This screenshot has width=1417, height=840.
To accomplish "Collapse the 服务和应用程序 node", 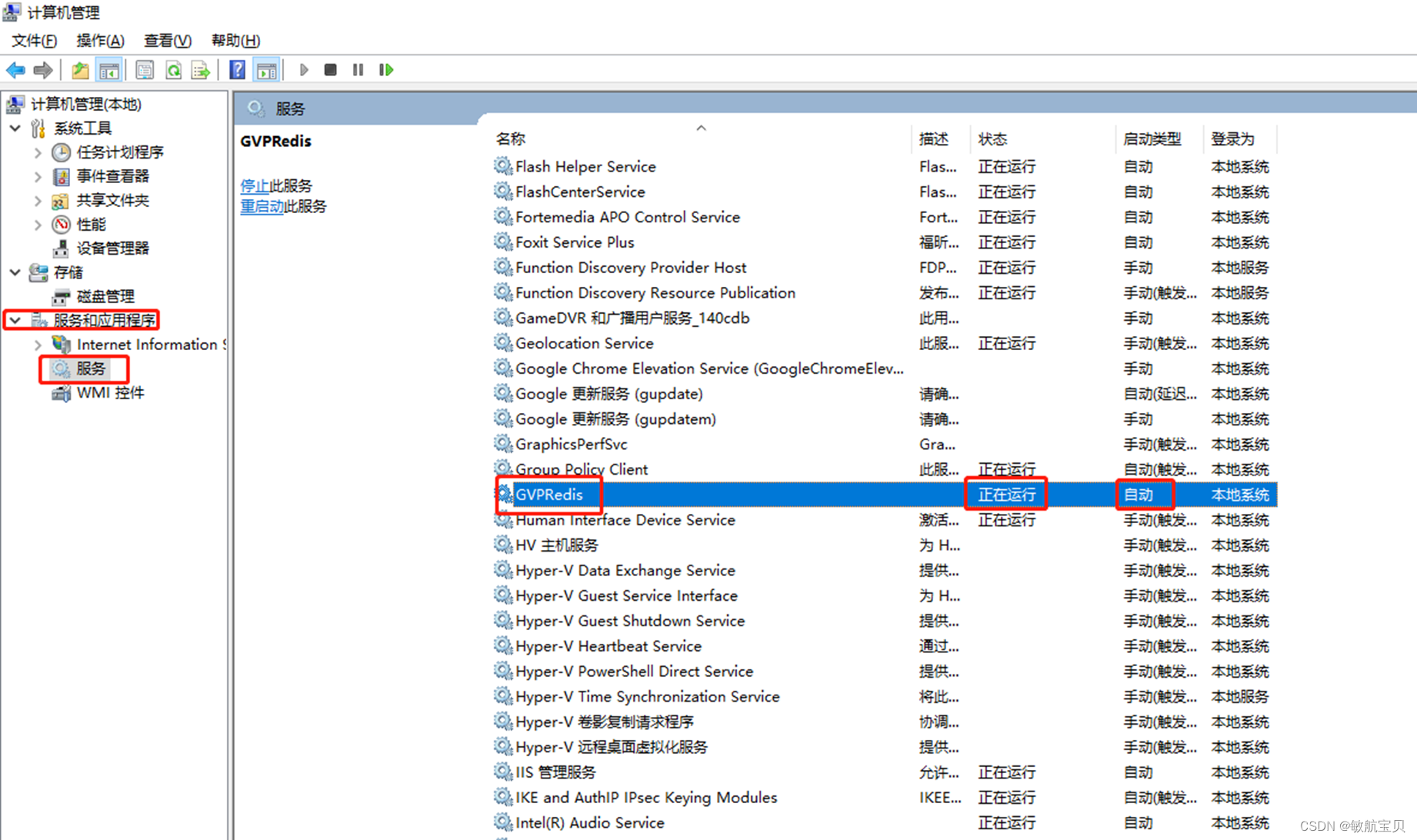I will tap(15, 320).
